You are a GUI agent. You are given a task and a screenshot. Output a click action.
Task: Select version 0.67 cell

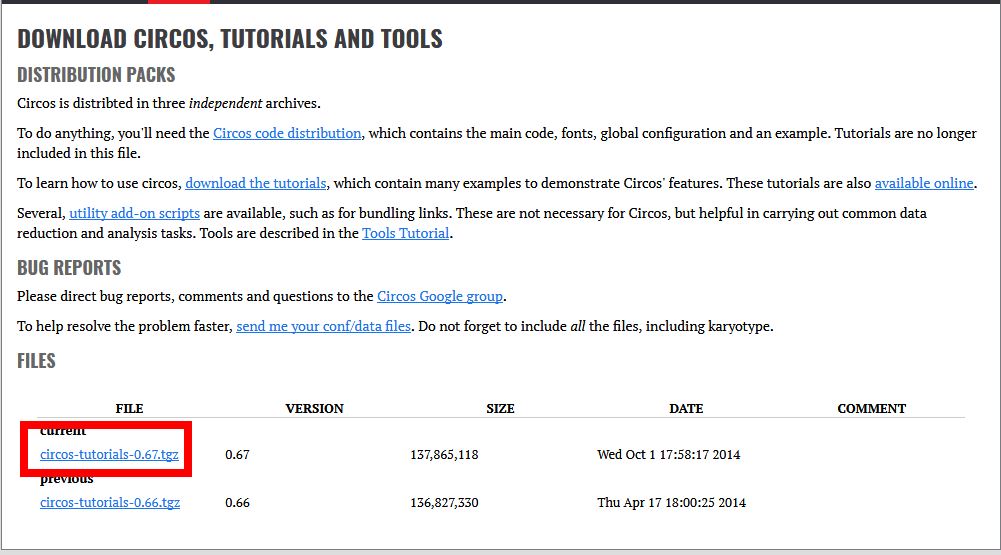(237, 455)
